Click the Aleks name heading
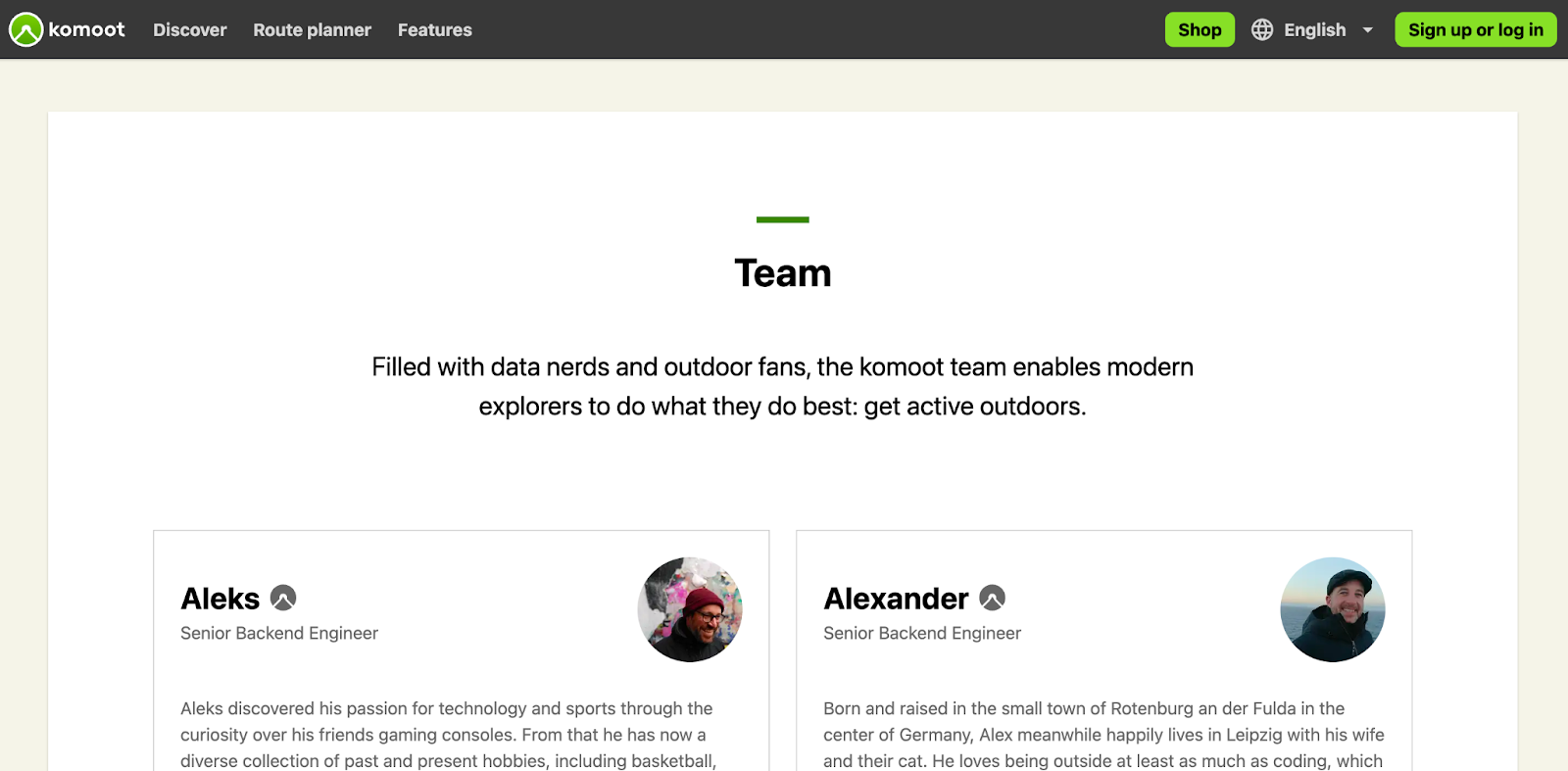Screen dimensions: 1568x771 220,599
